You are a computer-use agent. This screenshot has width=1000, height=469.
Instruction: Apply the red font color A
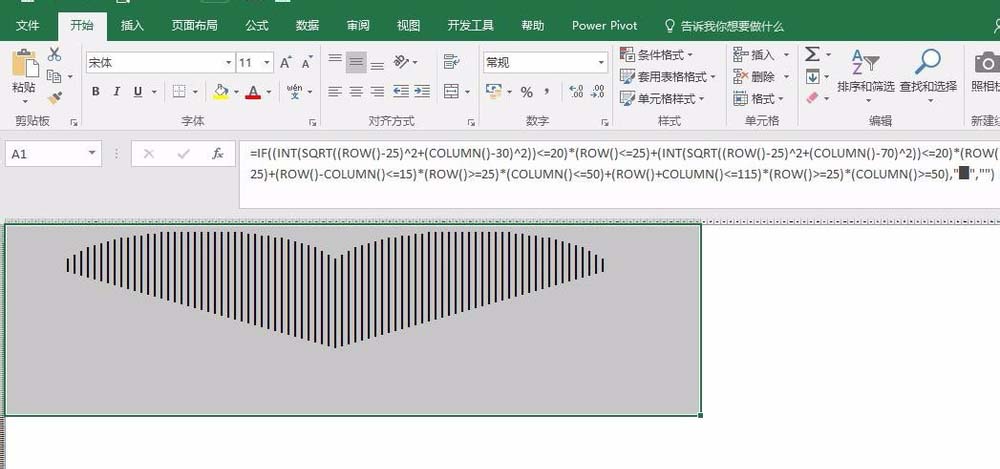[x=253, y=92]
